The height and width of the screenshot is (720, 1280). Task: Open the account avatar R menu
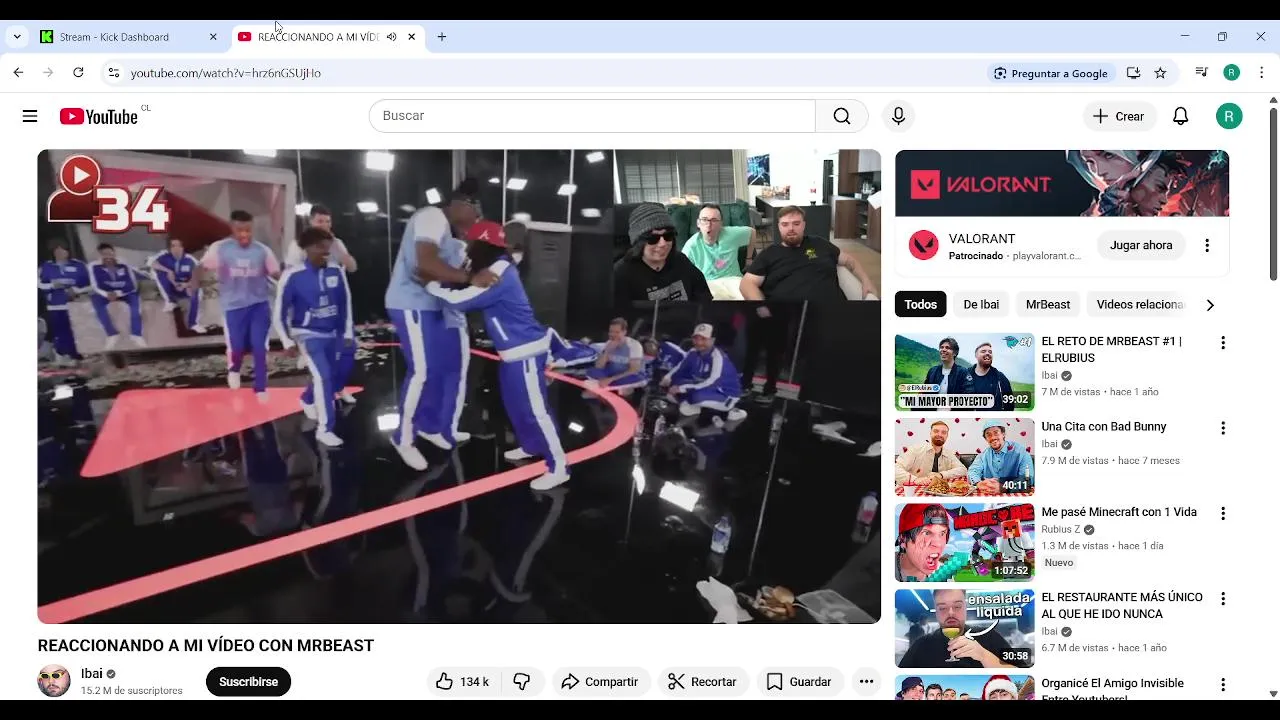[1229, 116]
